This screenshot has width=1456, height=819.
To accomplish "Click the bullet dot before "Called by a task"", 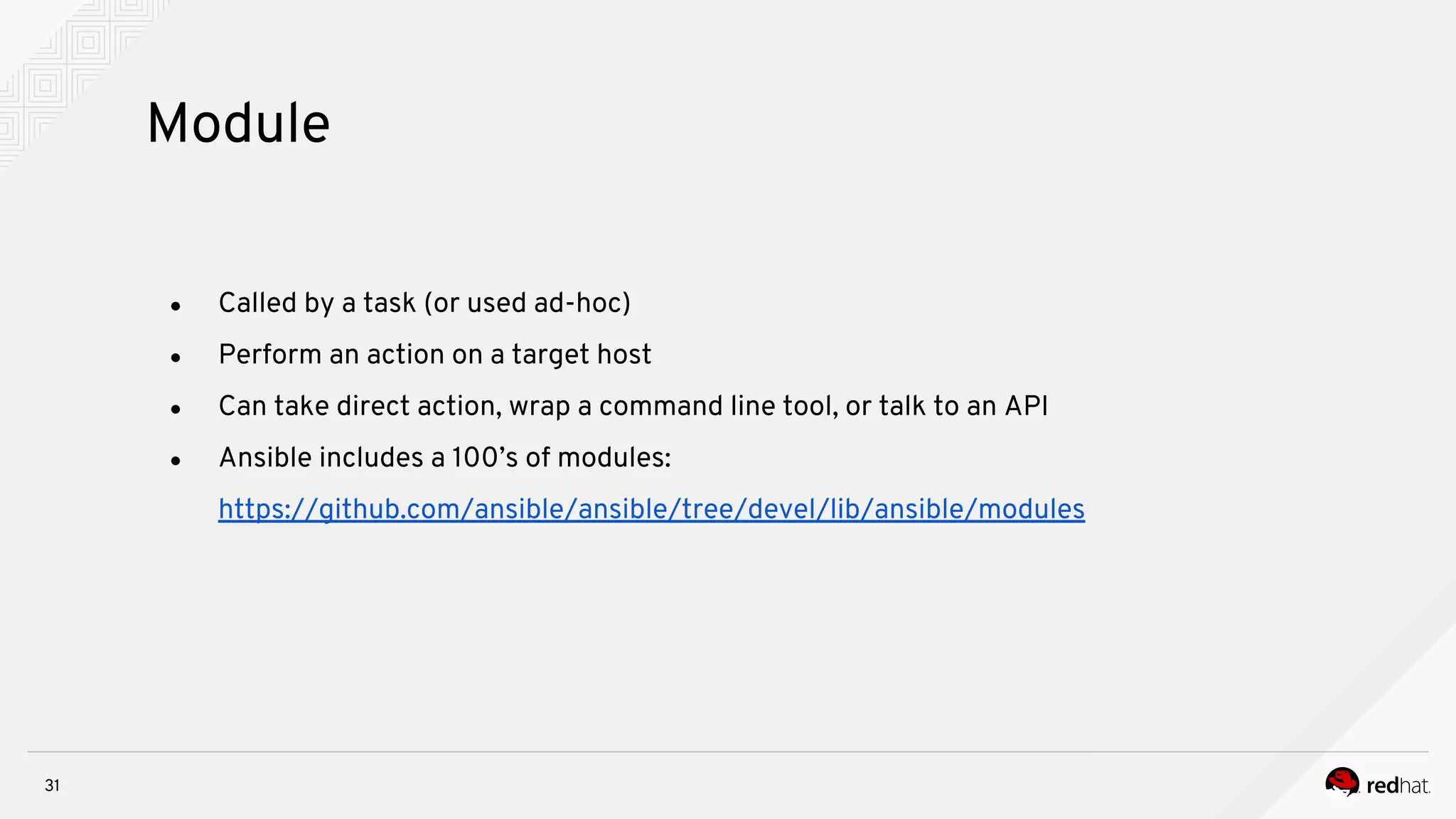I will [x=176, y=306].
